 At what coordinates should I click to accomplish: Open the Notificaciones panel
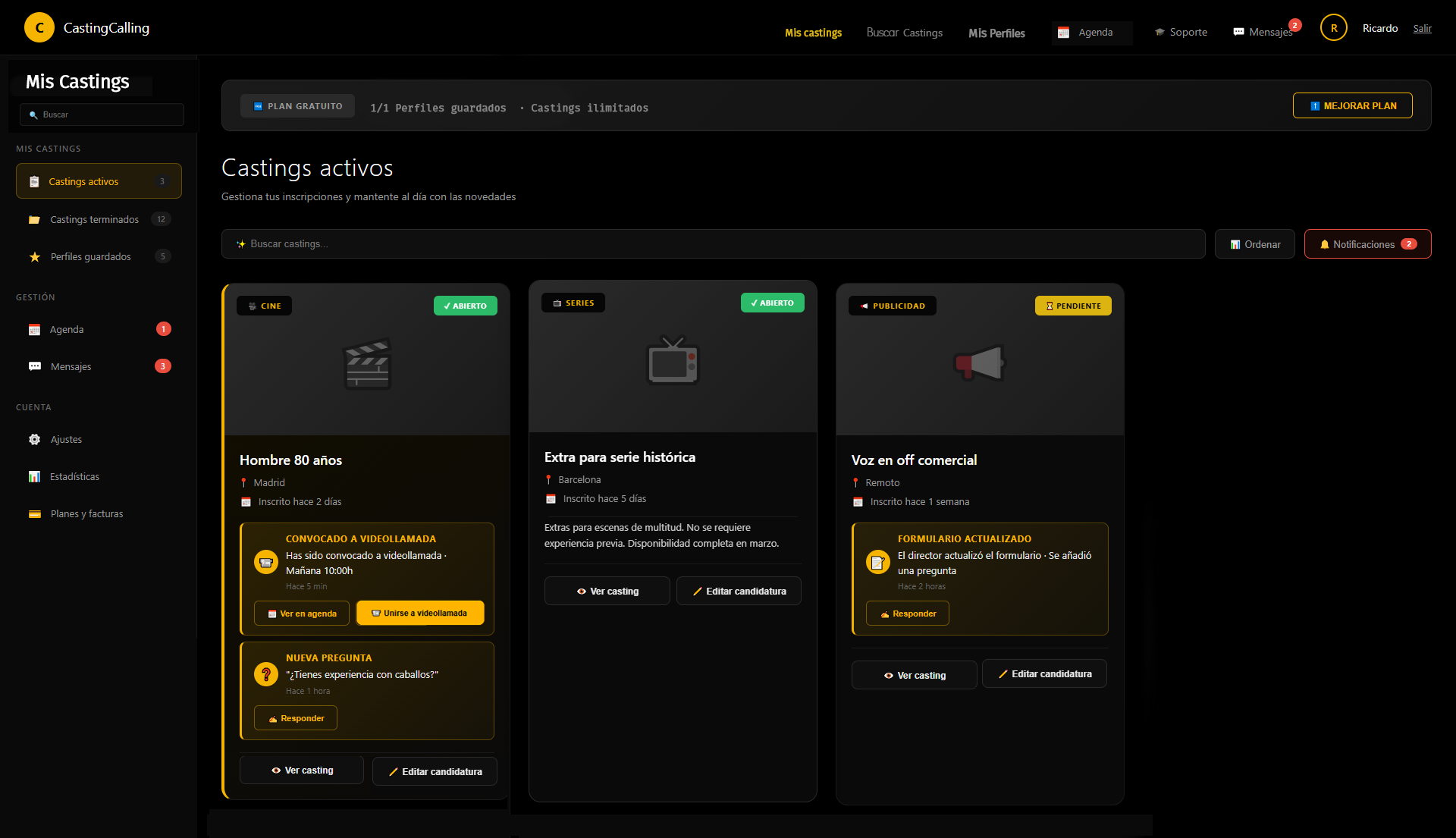click(x=1367, y=244)
